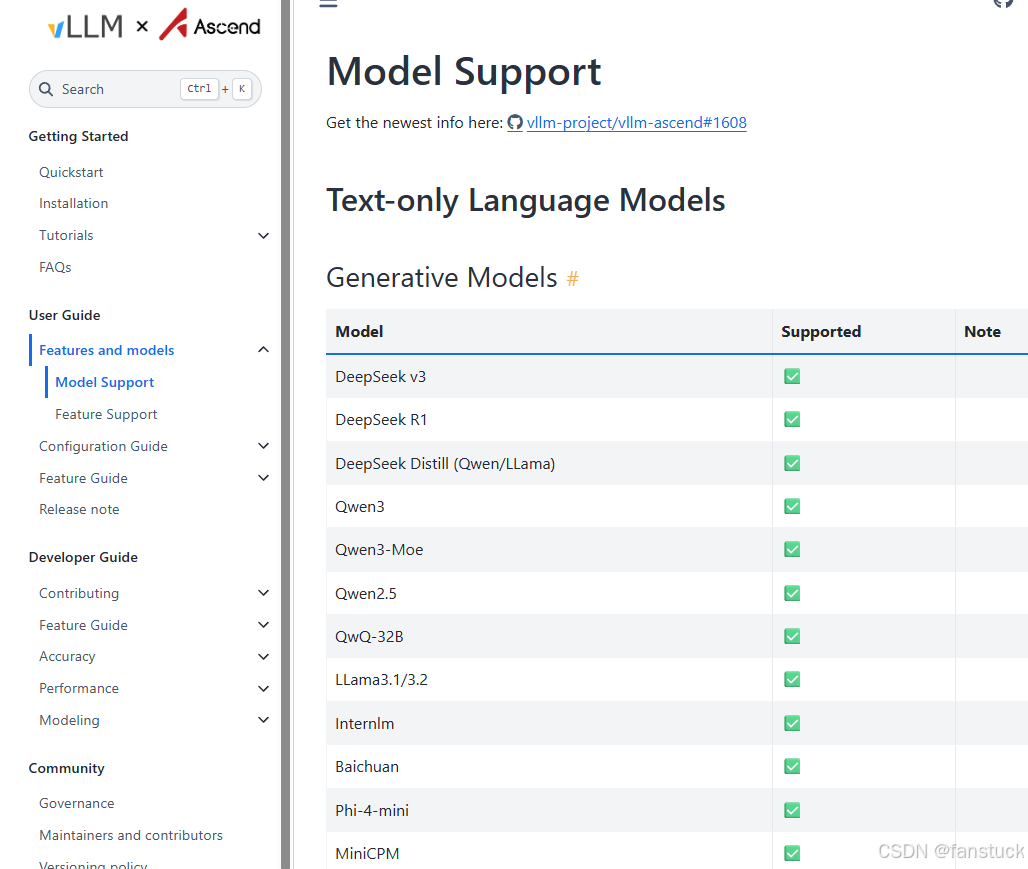Click the Supported column header
The height and width of the screenshot is (869, 1028).
(863, 332)
